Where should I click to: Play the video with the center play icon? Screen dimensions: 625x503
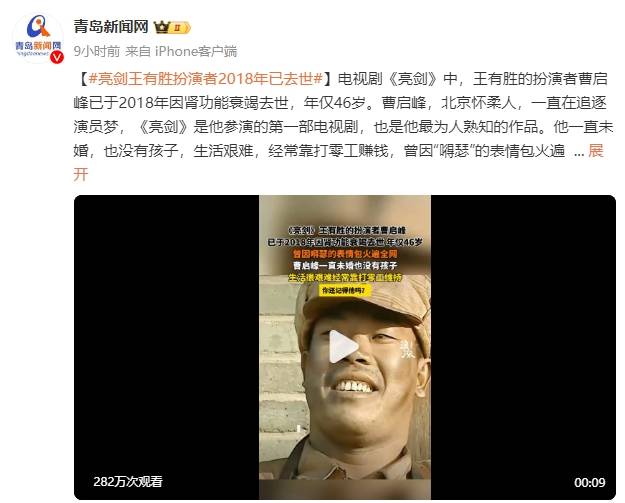point(343,347)
